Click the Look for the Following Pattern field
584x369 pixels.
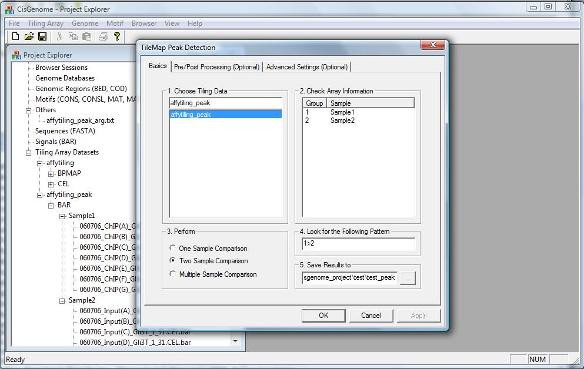[x=358, y=244]
